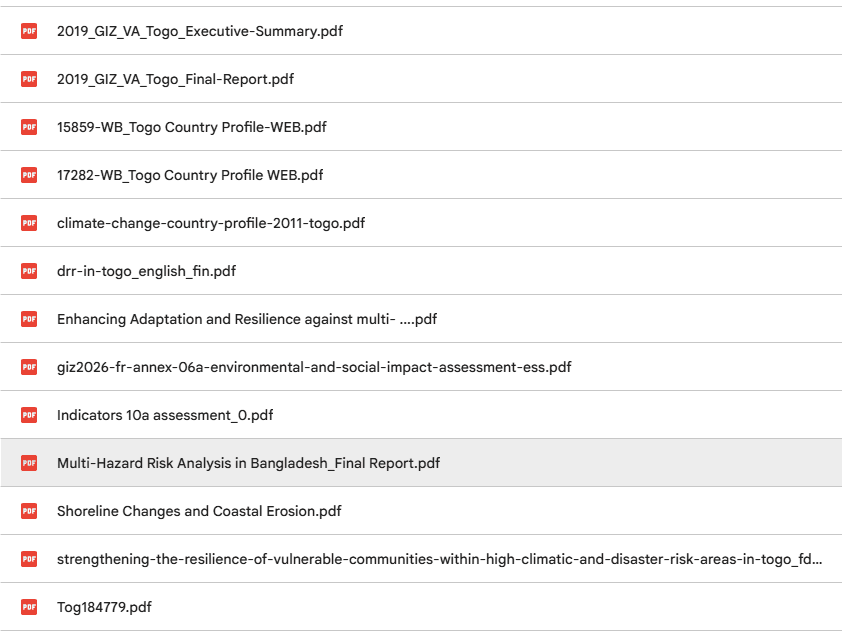Click PDF icon of Multi-Hazard Risk Analysis file
This screenshot has height=631, width=842.
29,463
